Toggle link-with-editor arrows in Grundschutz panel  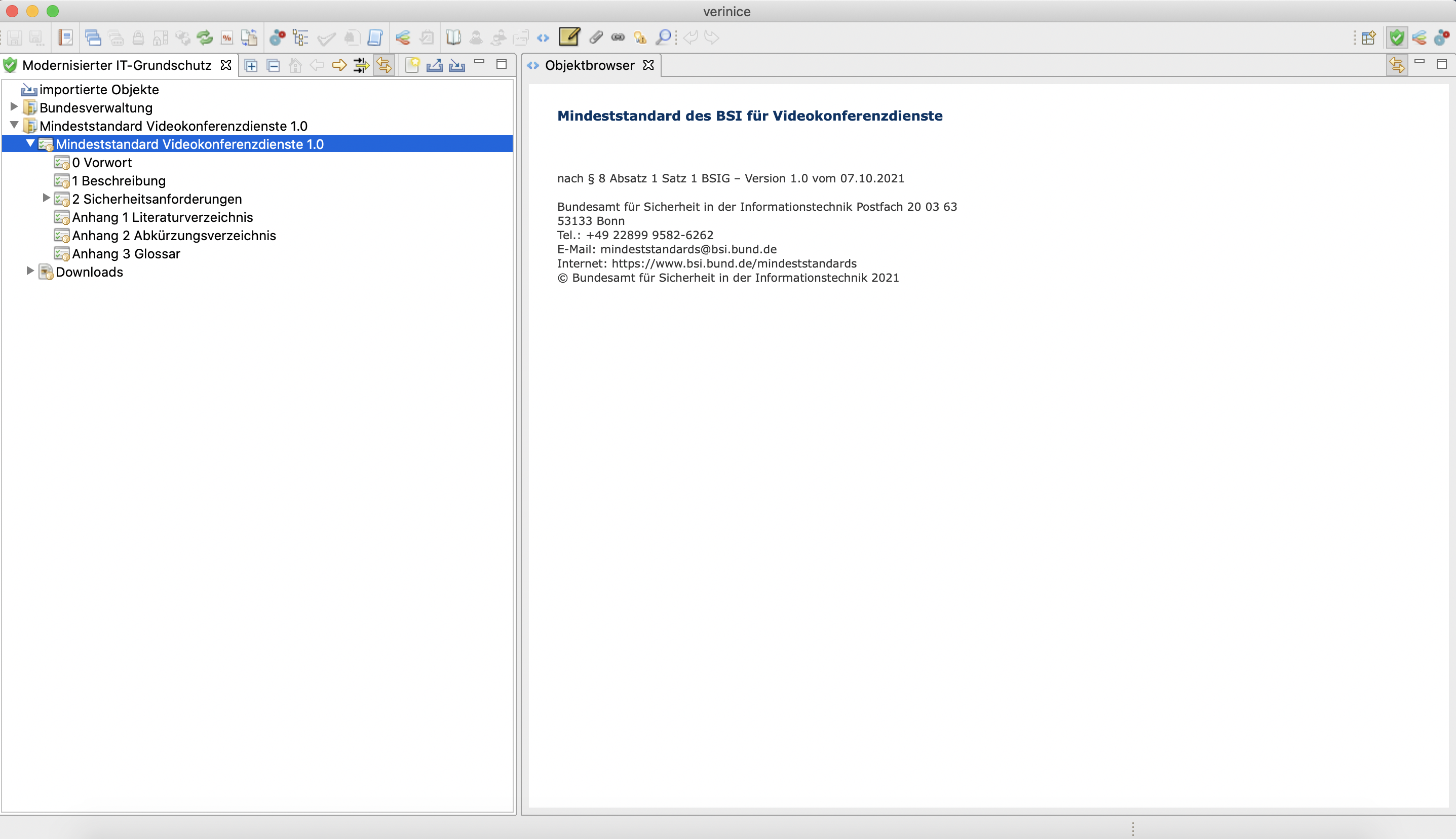click(x=385, y=65)
